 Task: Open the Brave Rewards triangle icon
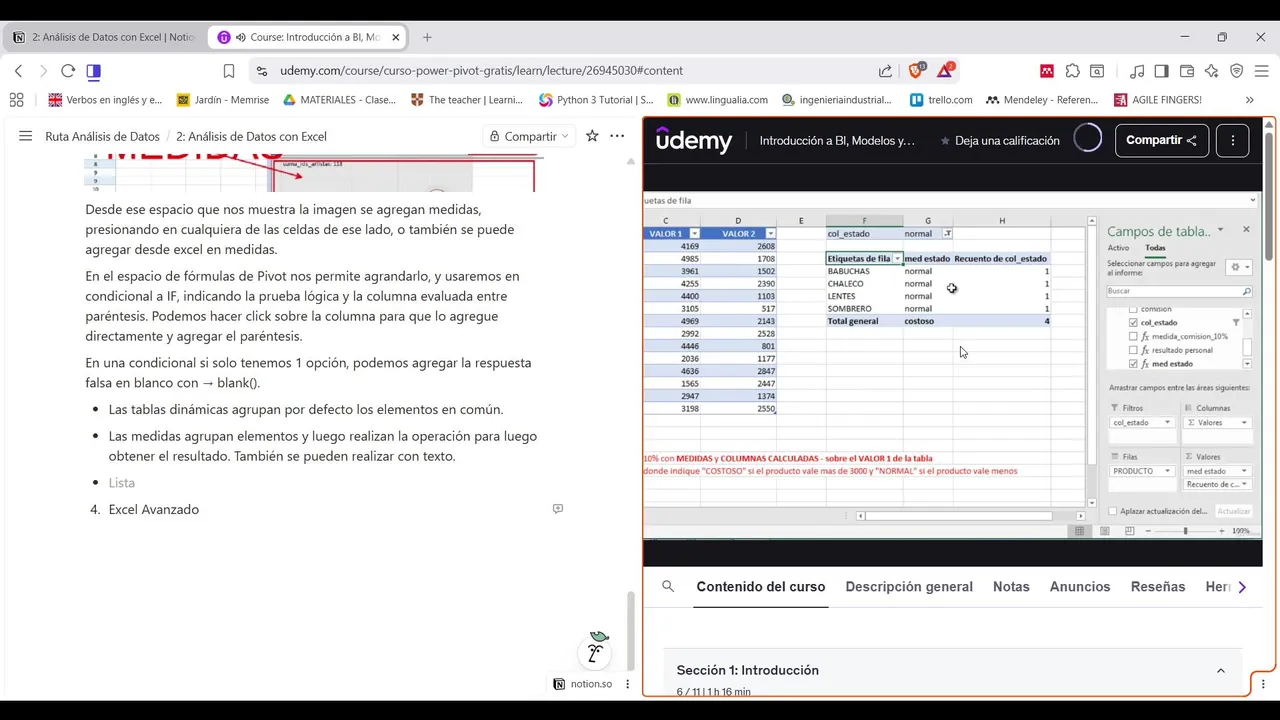tap(945, 70)
